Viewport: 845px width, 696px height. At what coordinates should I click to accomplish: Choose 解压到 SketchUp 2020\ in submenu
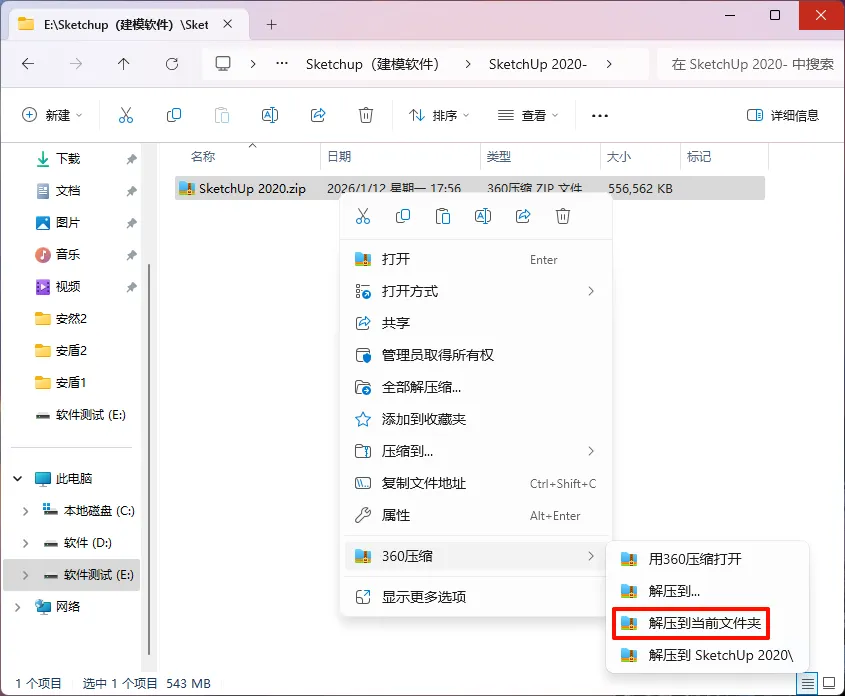tap(707, 656)
